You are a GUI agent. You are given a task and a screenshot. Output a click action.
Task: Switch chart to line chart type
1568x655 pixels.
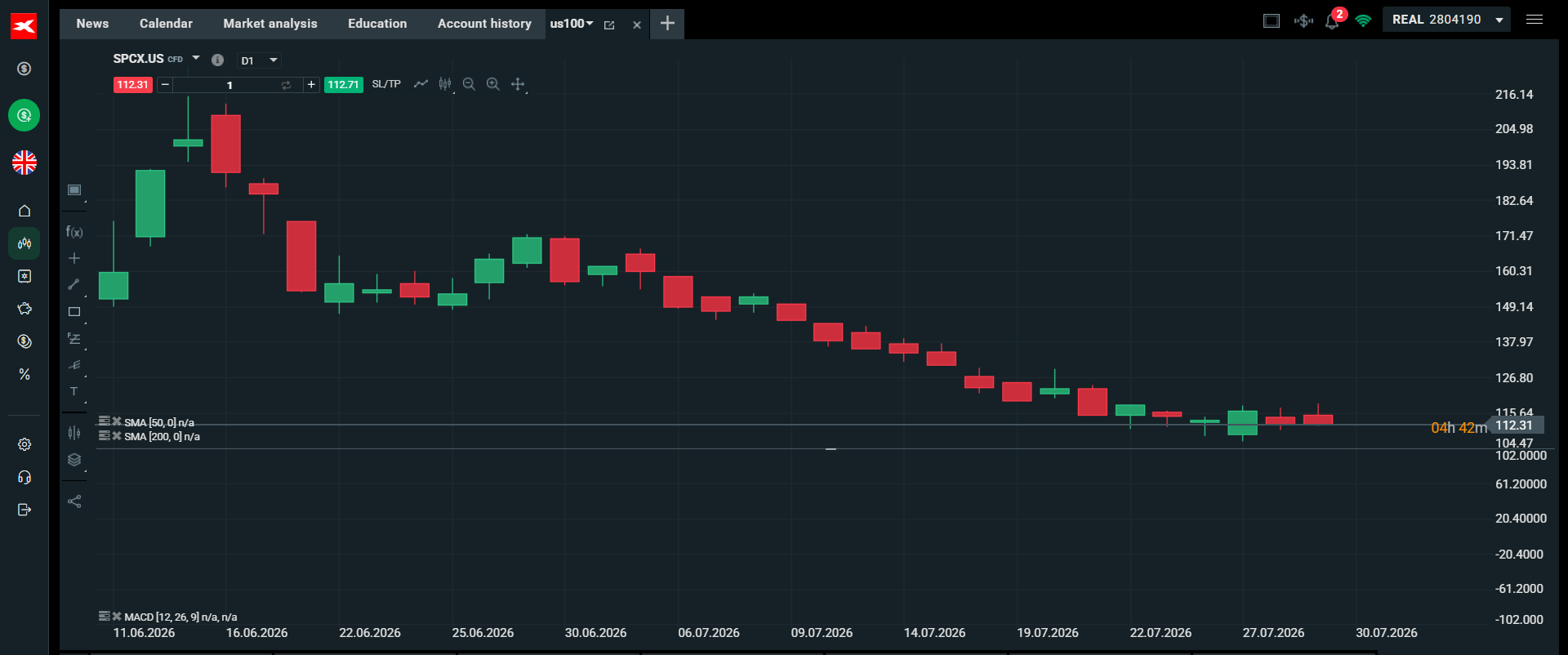coord(421,84)
